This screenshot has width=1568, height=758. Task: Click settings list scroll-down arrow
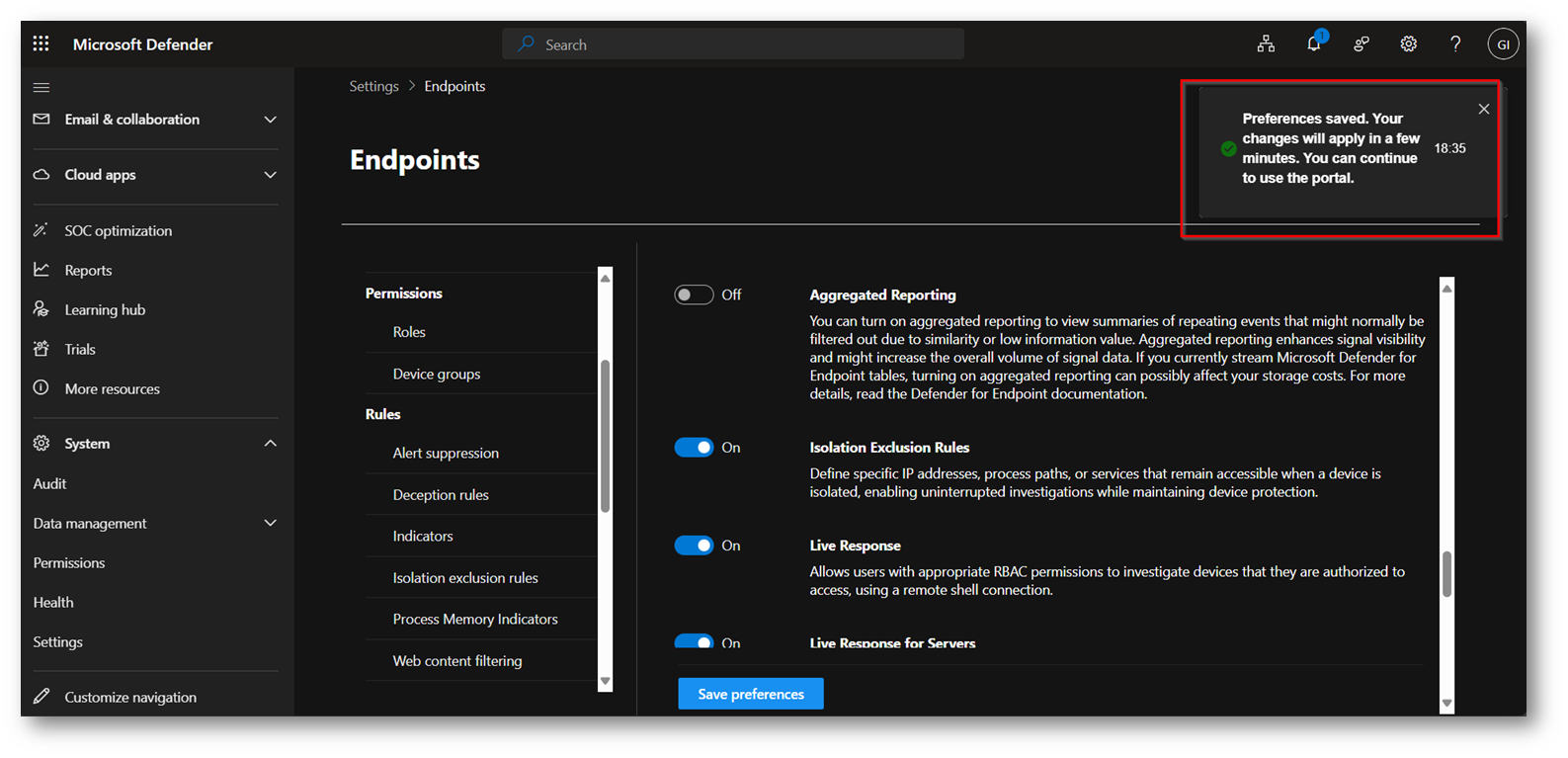point(606,681)
